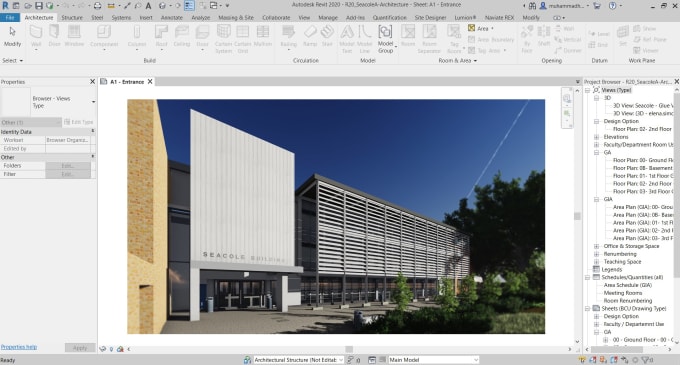The height and width of the screenshot is (365, 680).
Task: Select the Model Text tool
Action: [347, 39]
